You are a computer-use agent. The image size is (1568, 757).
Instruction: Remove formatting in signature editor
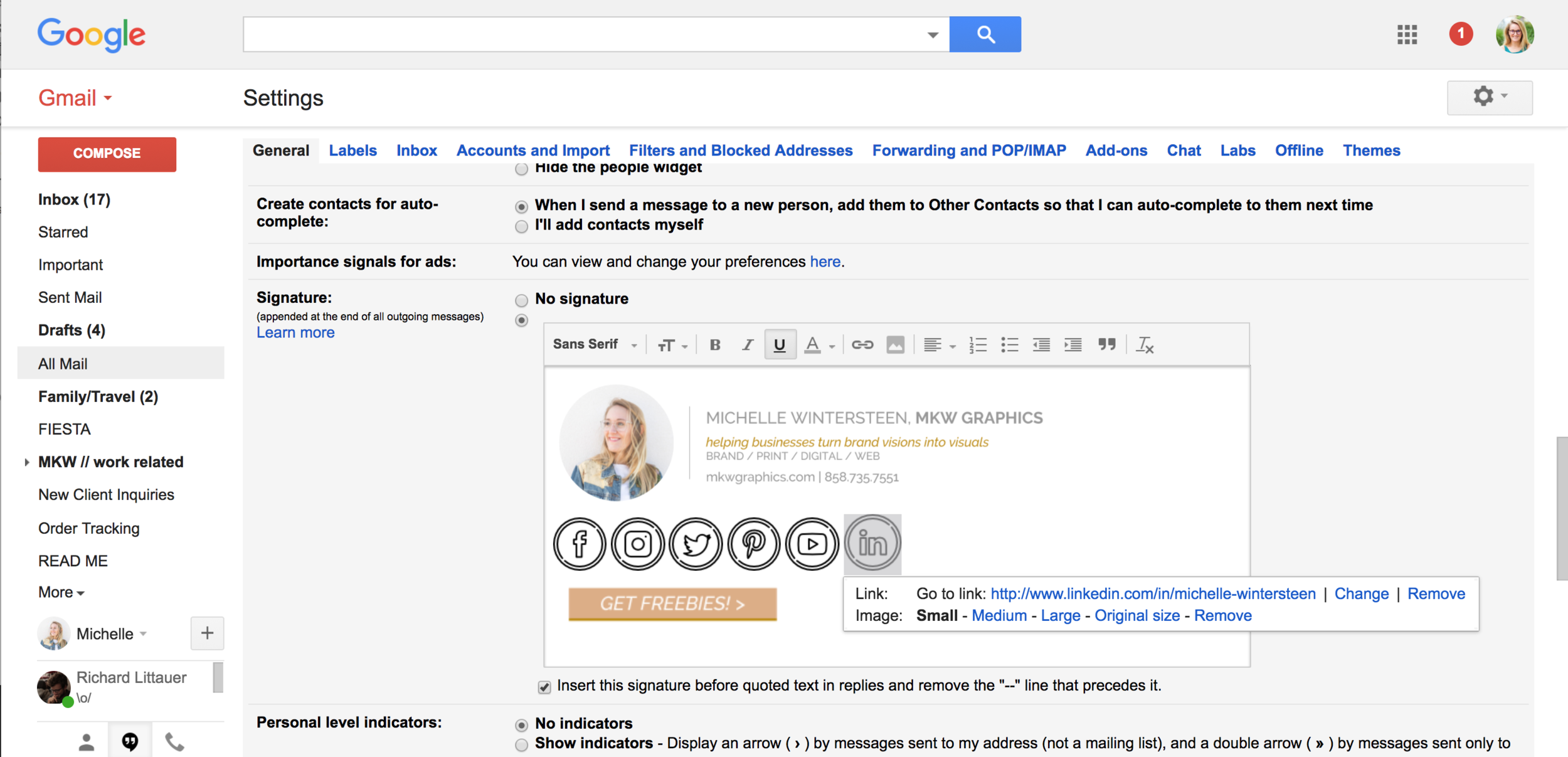click(1145, 345)
